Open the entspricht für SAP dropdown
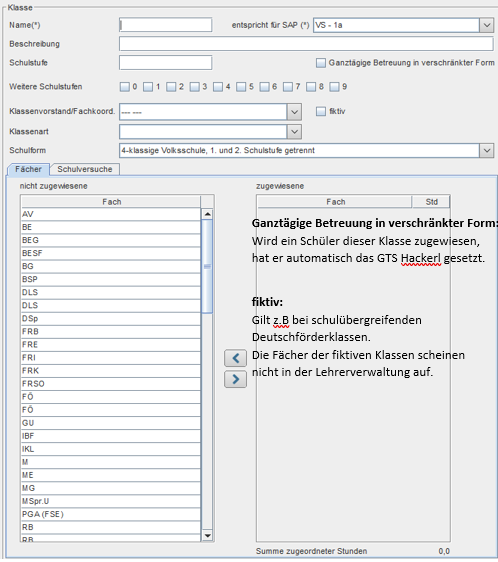The image size is (498, 562). (487, 25)
